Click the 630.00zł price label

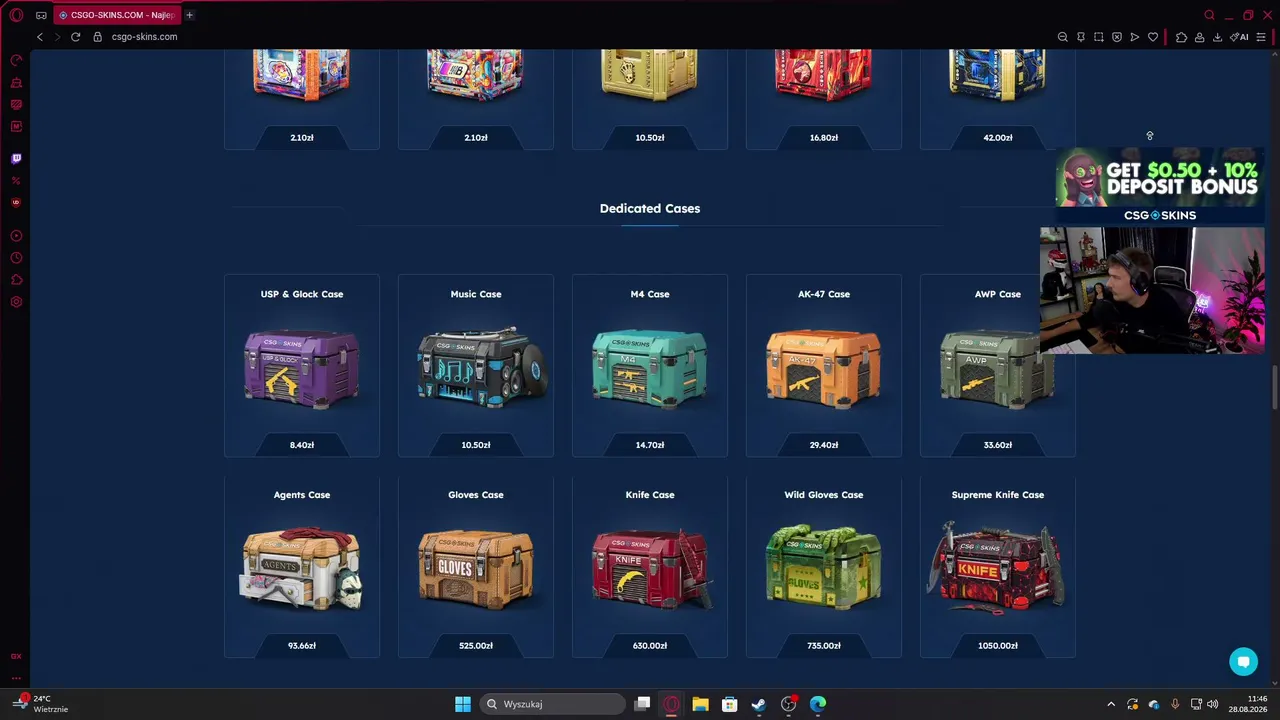[x=650, y=646]
